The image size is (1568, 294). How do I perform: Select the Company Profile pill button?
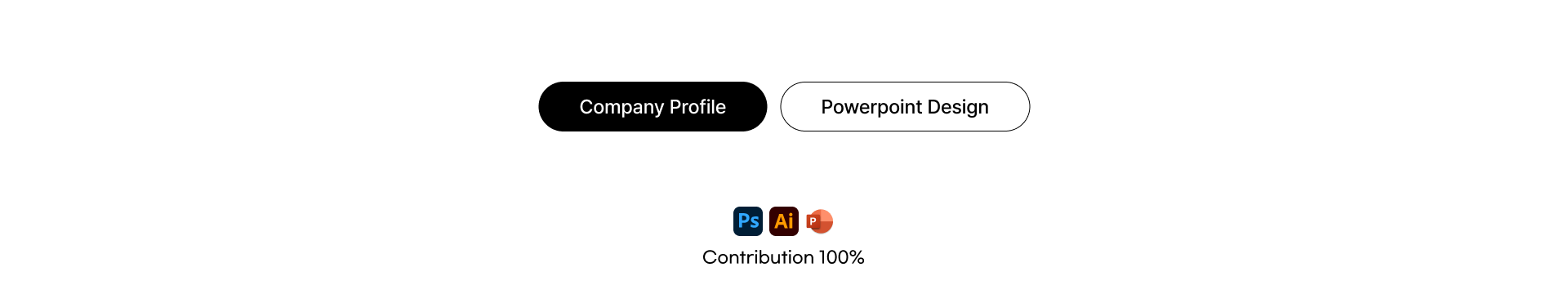653,106
